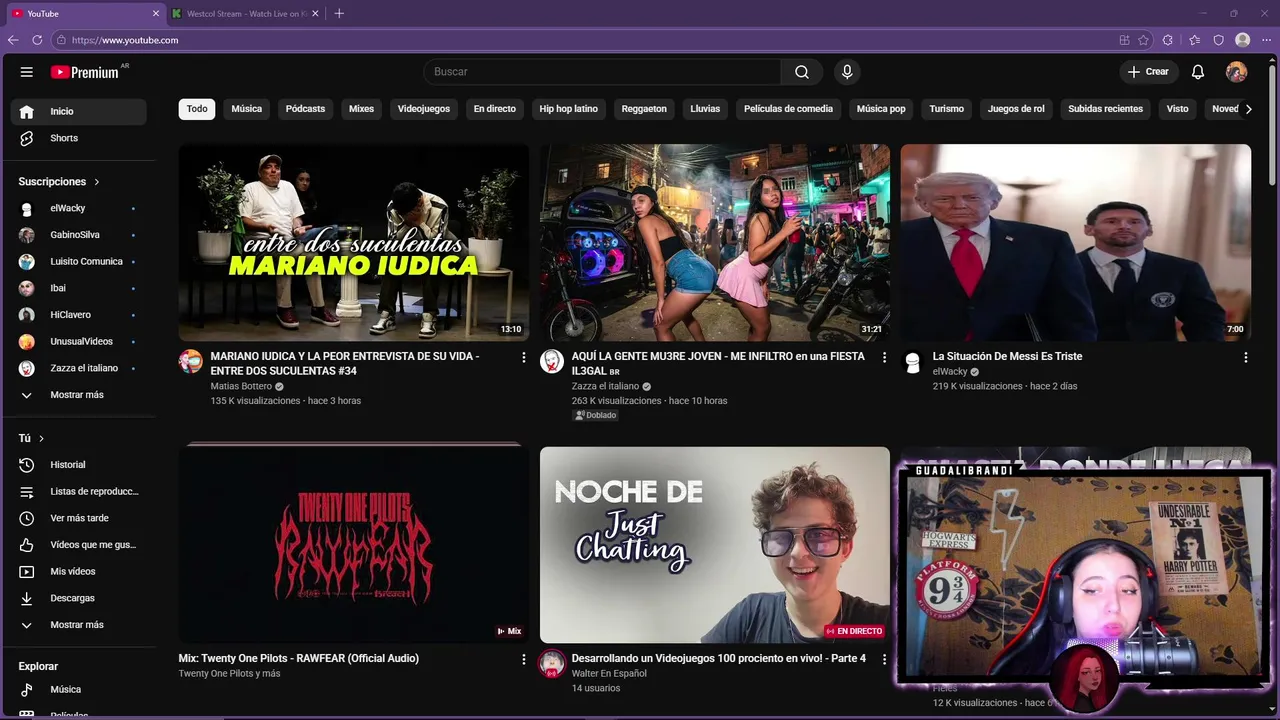Image resolution: width=1280 pixels, height=720 pixels.
Task: Open Vídeos que me gustan
Action: pos(78,545)
